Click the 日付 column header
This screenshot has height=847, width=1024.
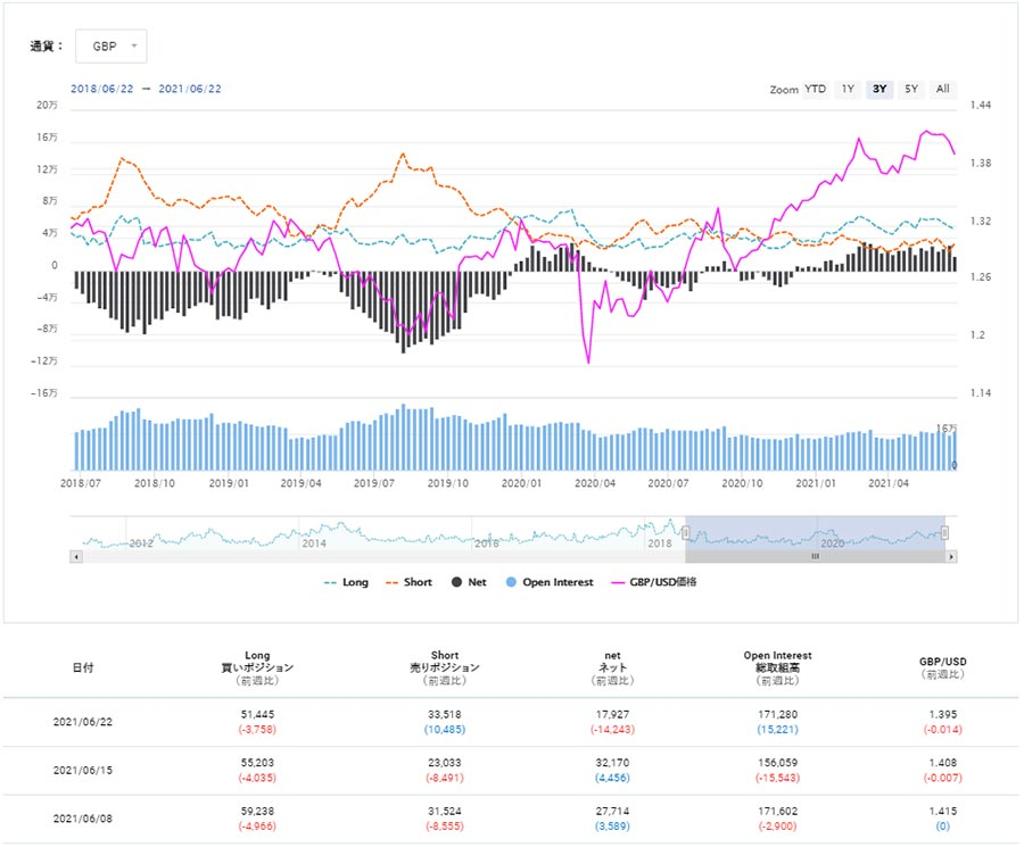pos(83,667)
